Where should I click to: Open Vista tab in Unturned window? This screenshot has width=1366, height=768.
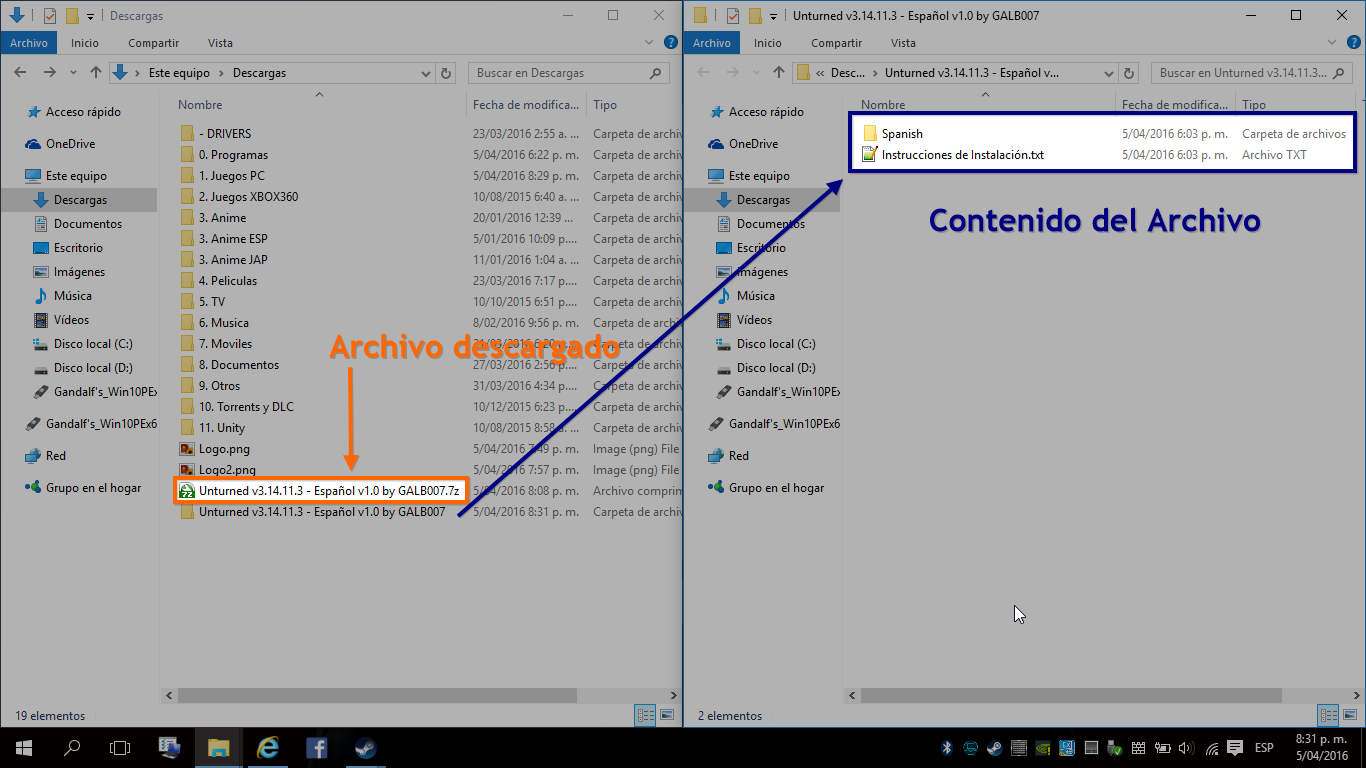pyautogui.click(x=903, y=43)
